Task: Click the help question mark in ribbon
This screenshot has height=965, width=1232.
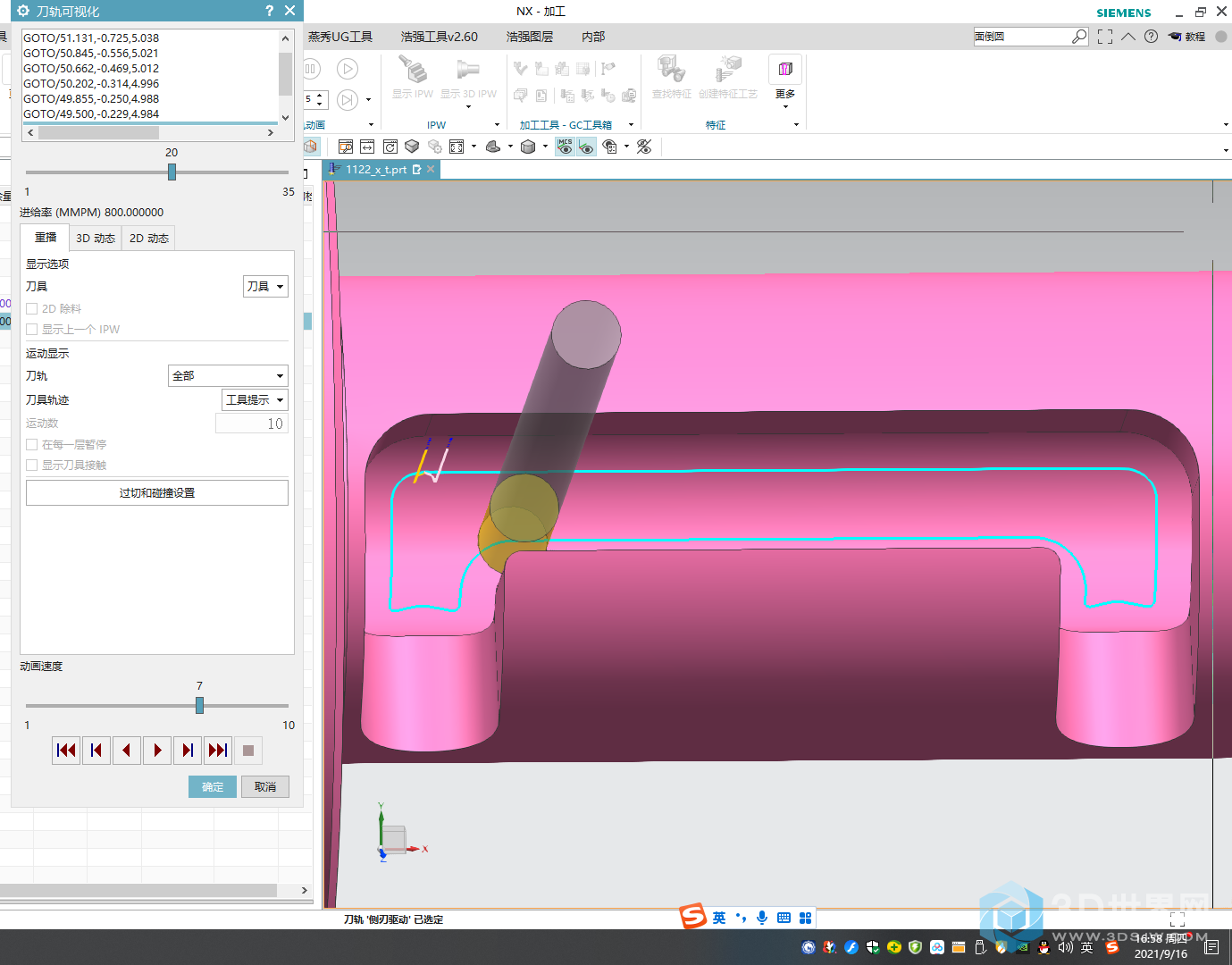Action: (x=1151, y=37)
